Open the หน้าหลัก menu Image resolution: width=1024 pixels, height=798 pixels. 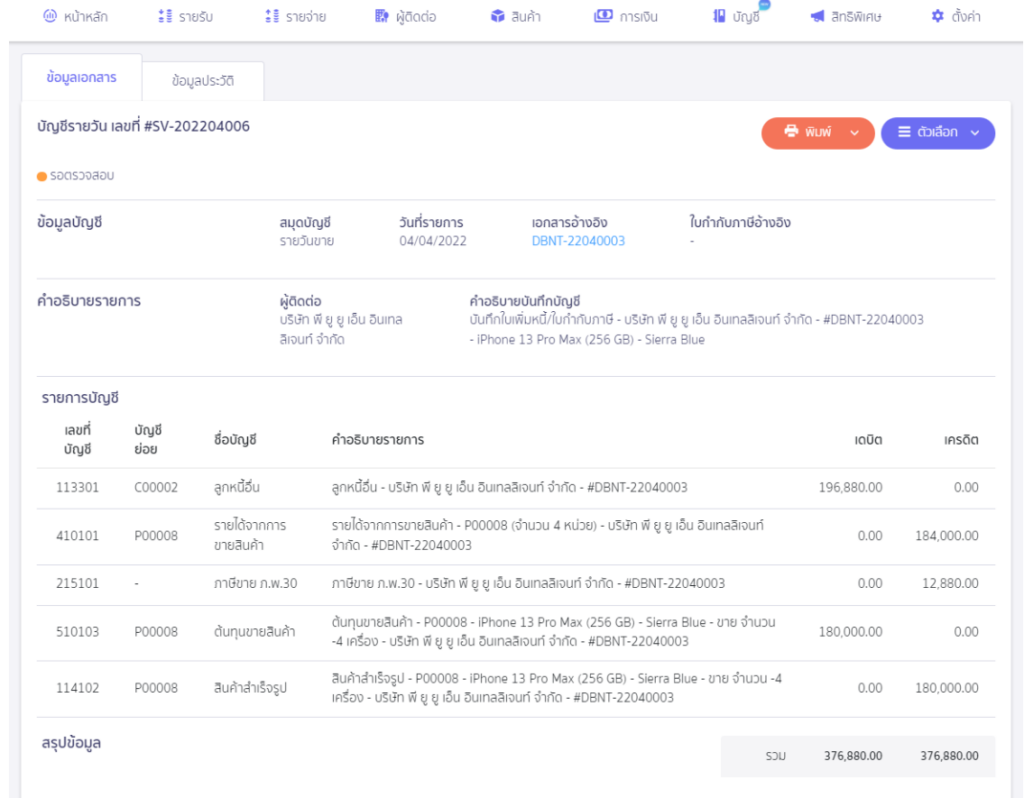click(x=75, y=16)
